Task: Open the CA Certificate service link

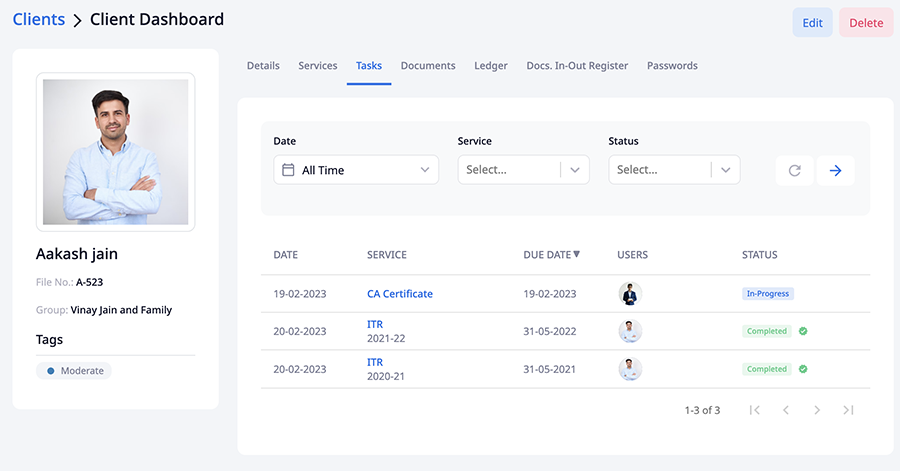Action: (x=400, y=294)
